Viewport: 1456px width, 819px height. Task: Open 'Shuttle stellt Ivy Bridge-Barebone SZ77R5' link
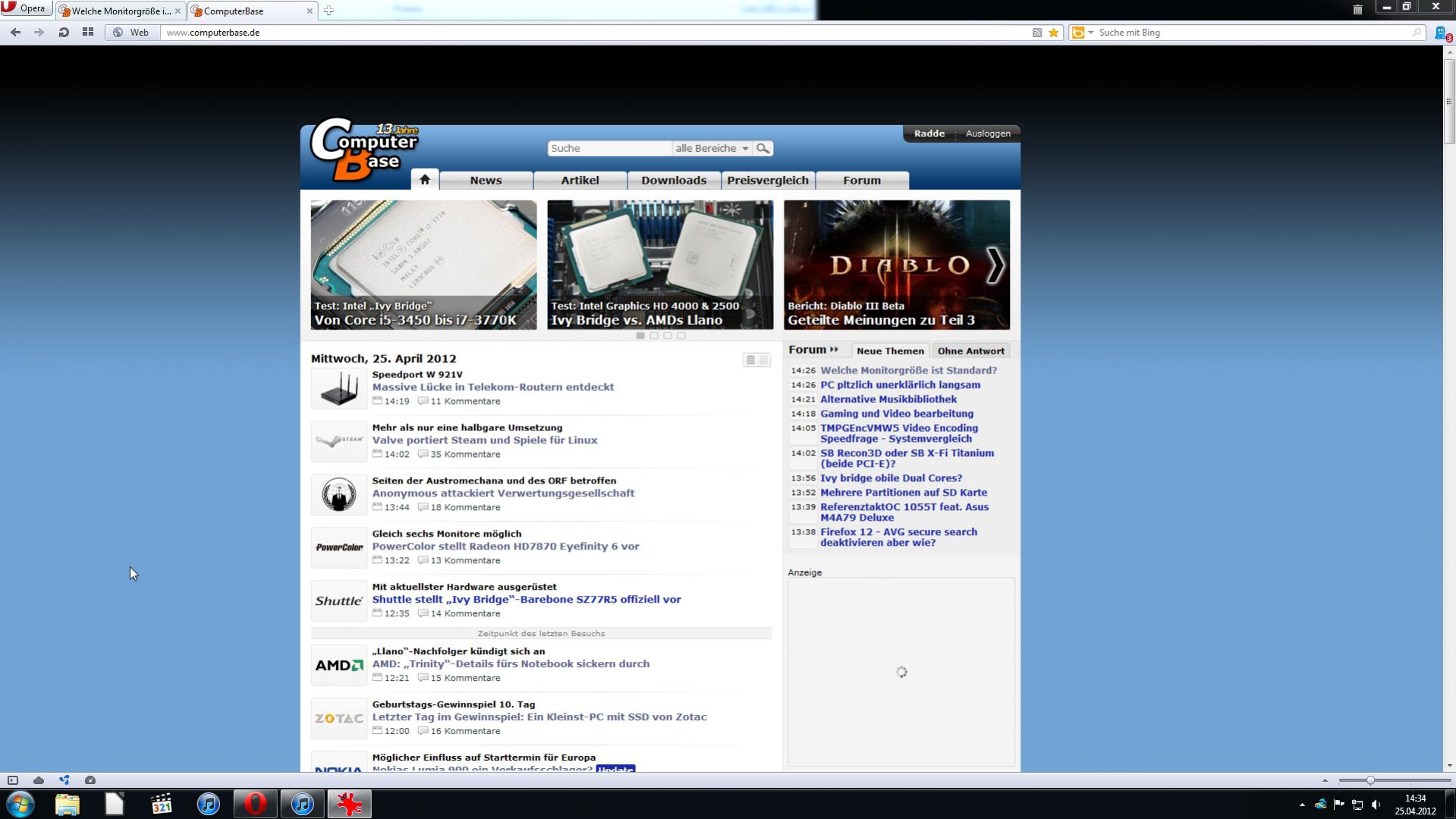pyautogui.click(x=527, y=600)
